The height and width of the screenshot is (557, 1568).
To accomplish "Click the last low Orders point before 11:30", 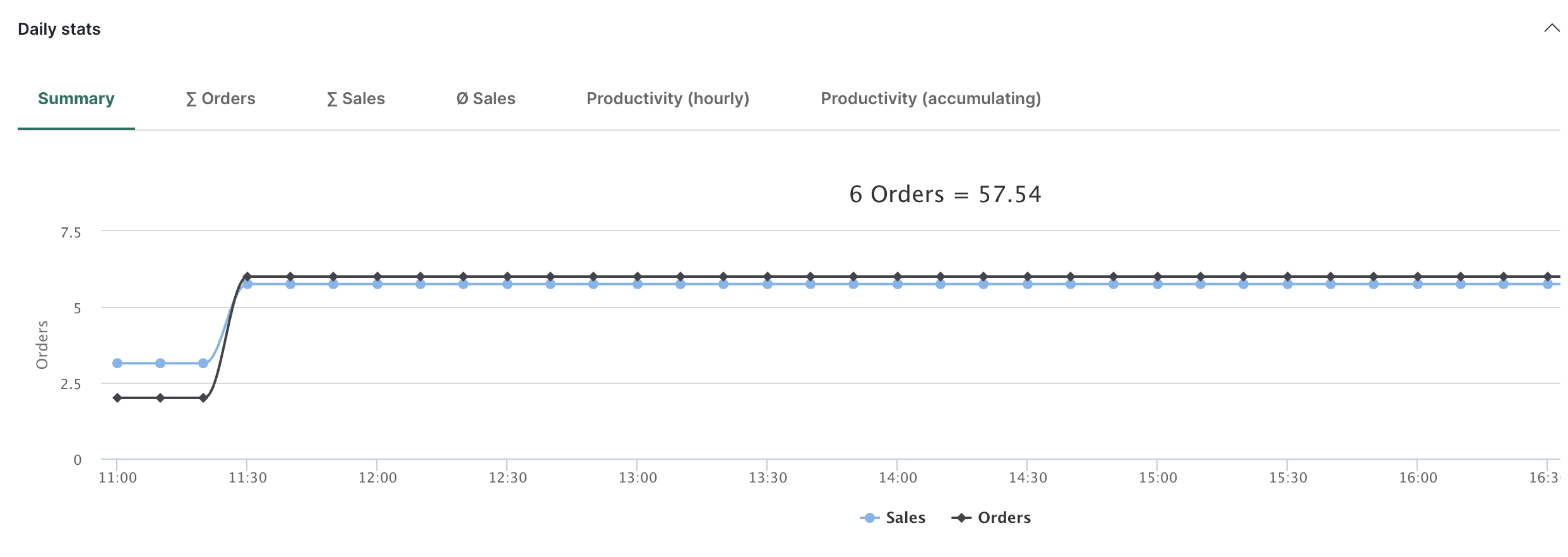I will click(x=203, y=398).
